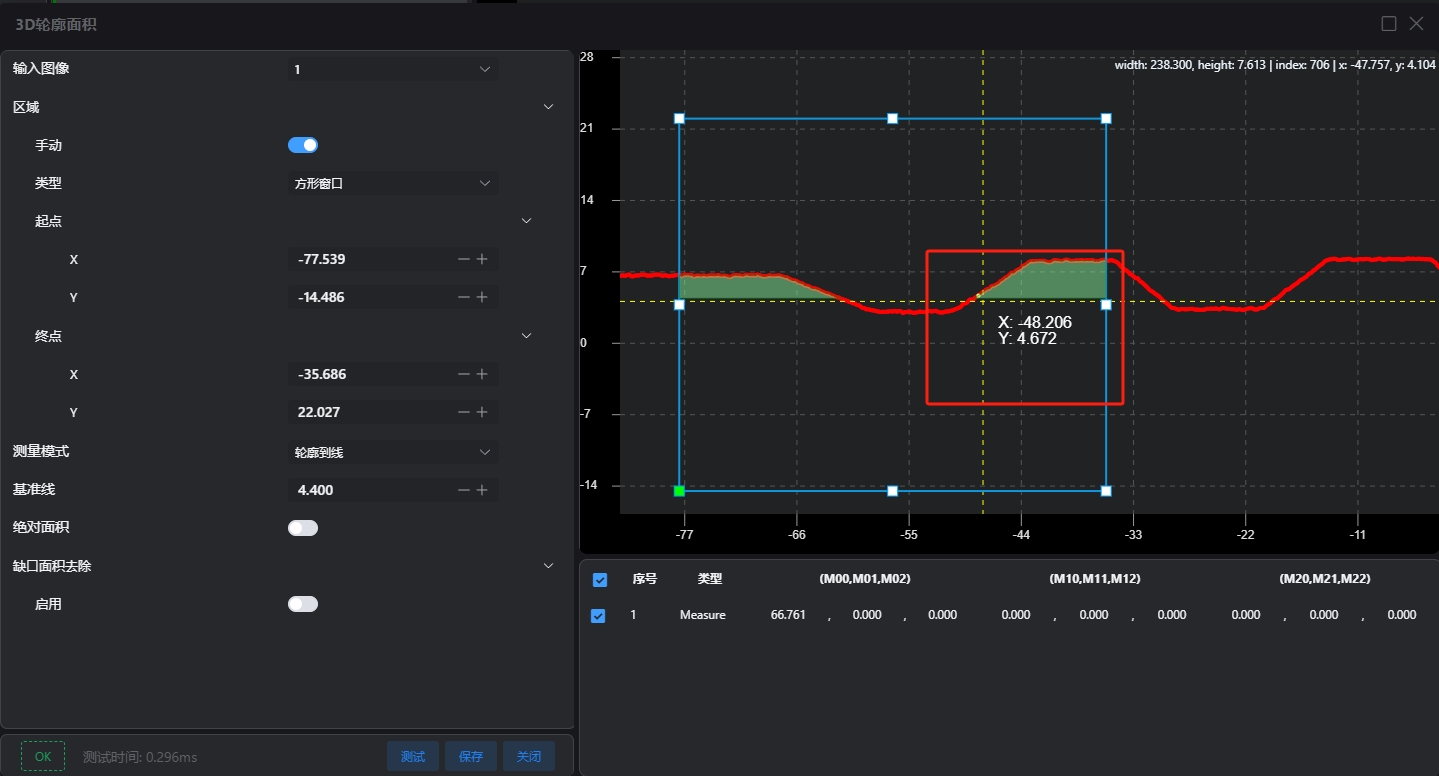Open the 类型 dropdown showing 方形窗口
The image size is (1439, 776).
tap(393, 183)
